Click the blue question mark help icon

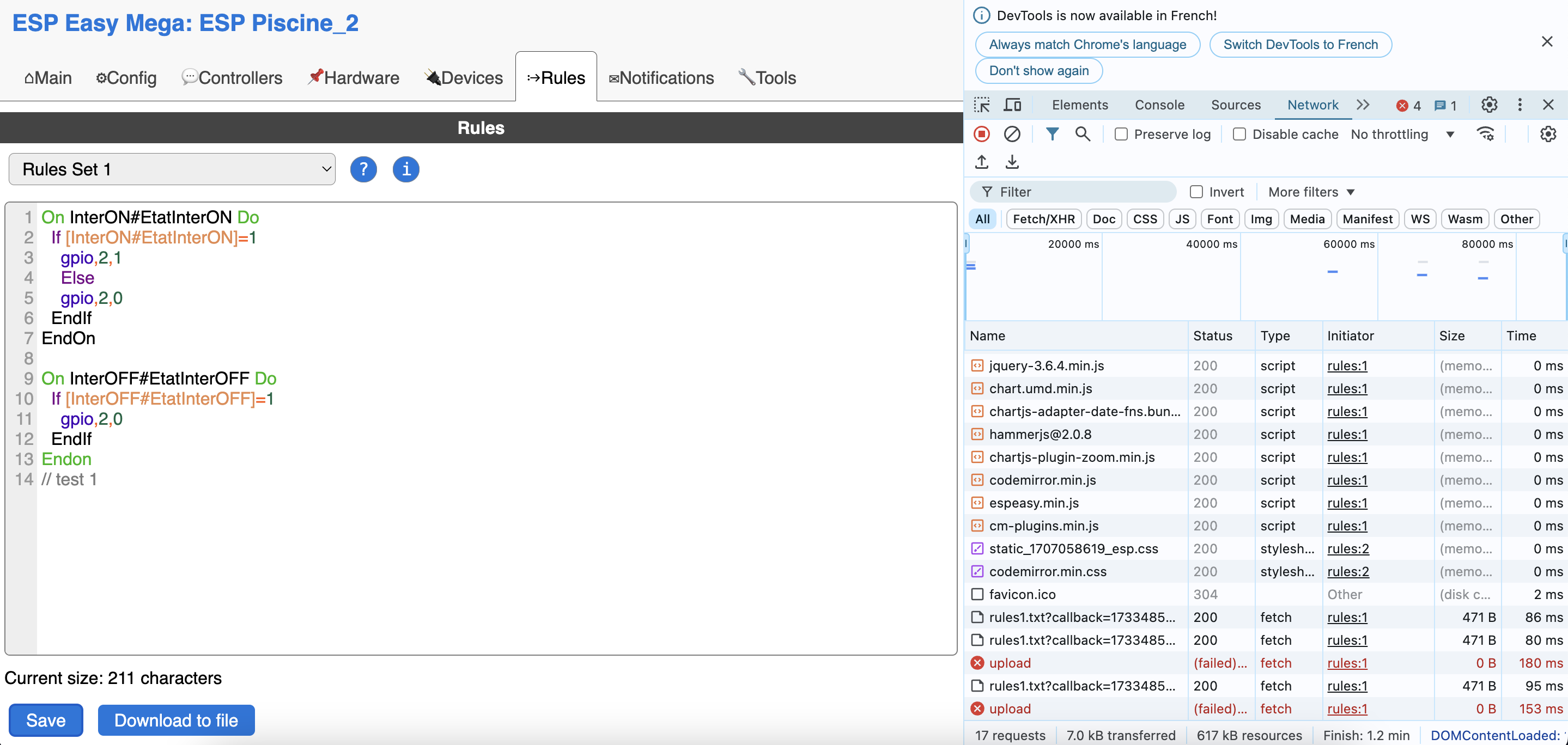click(x=363, y=169)
